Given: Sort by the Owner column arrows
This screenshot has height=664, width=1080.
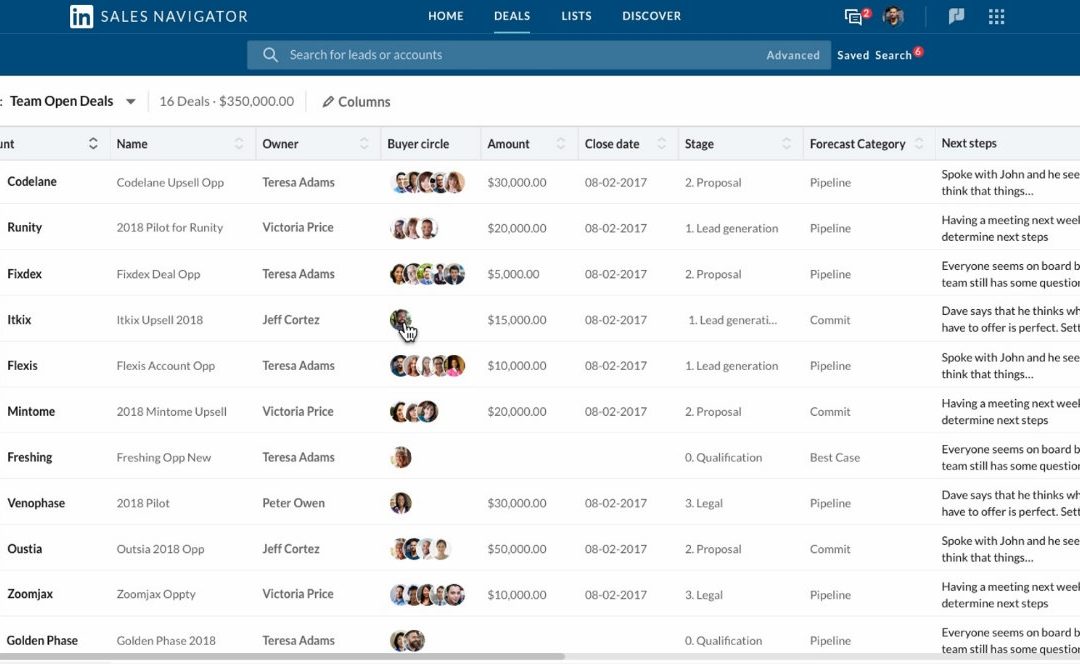Looking at the screenshot, I should click(x=364, y=143).
